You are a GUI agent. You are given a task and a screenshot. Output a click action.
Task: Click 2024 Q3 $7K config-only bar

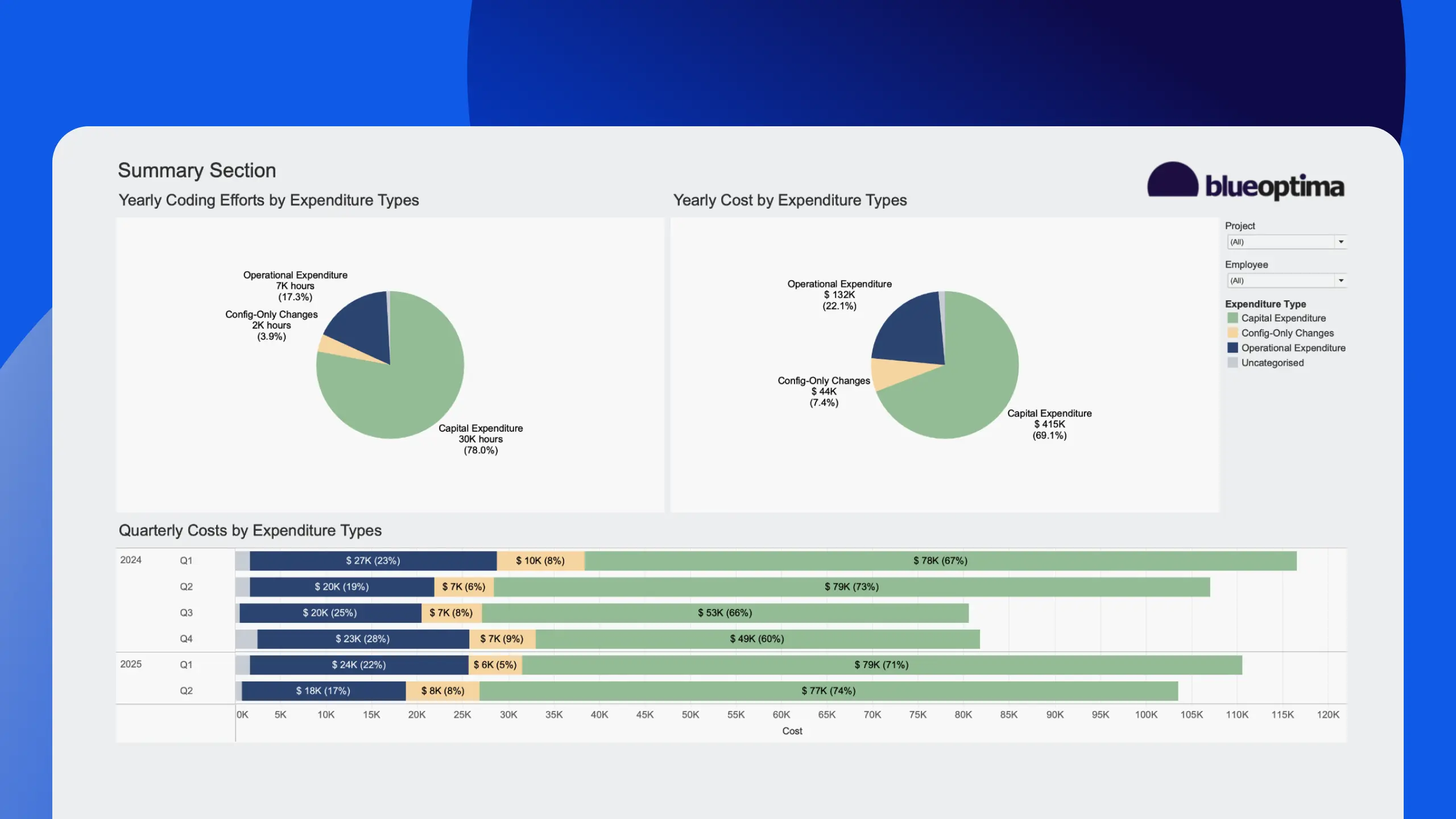click(451, 613)
